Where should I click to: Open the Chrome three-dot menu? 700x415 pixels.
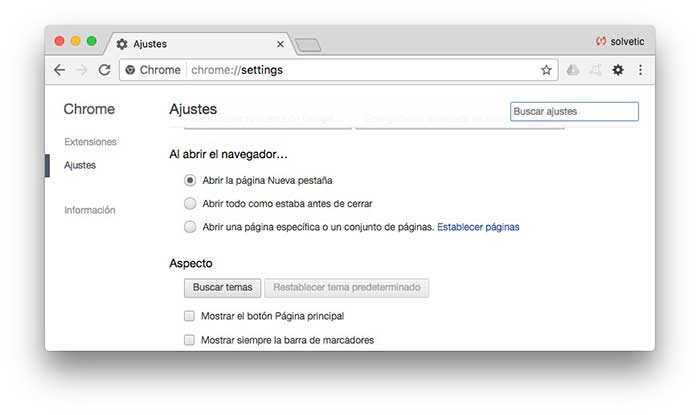click(640, 70)
